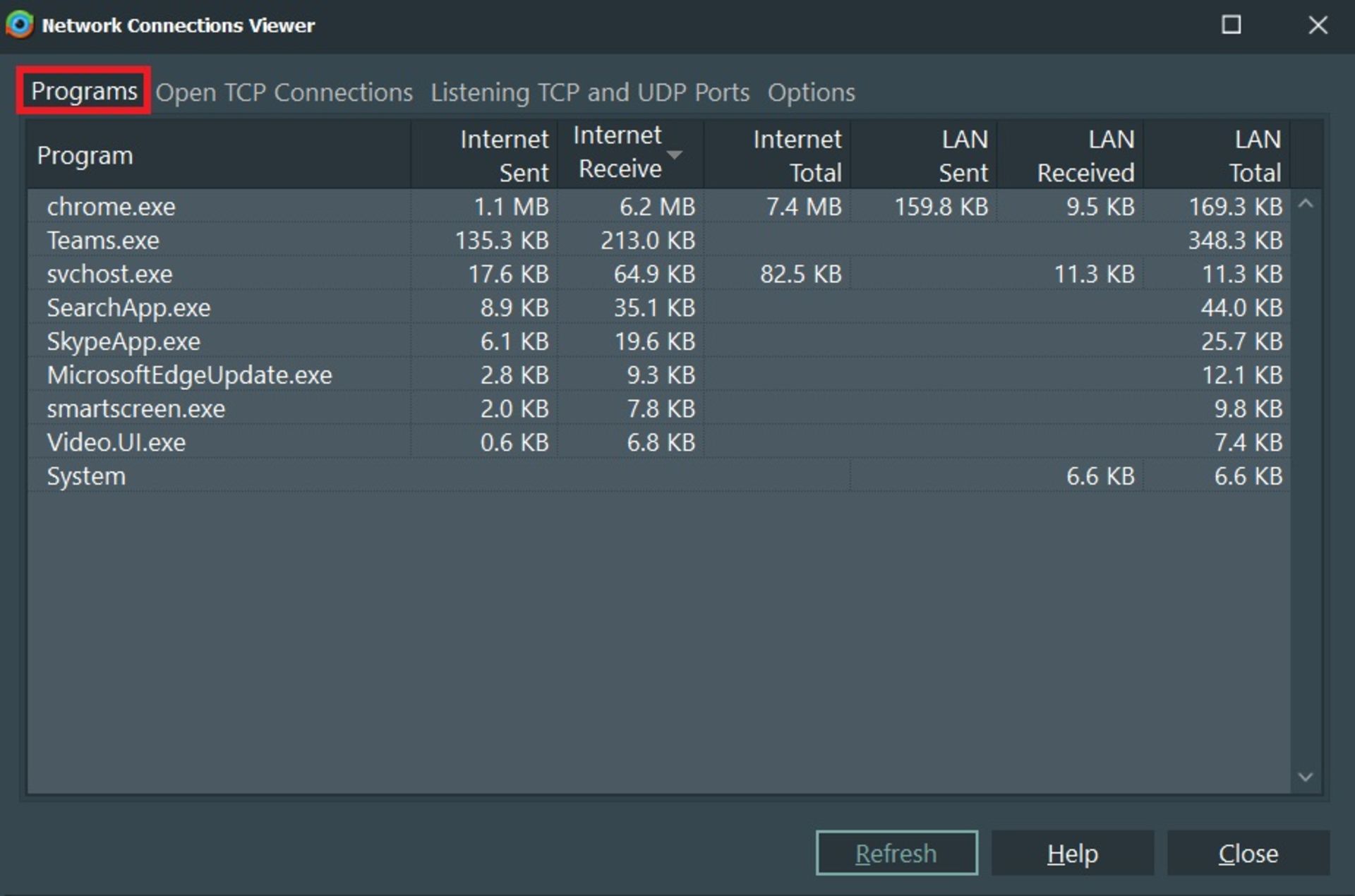Click Teams.exe value 213.0 KB
The height and width of the screenshot is (896, 1355).
click(x=648, y=241)
